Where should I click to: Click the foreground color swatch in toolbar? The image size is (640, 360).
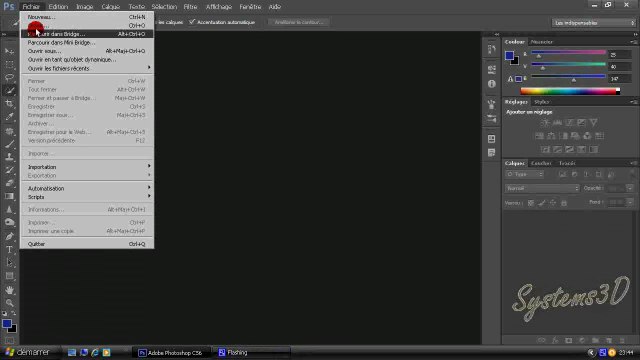click(7, 324)
